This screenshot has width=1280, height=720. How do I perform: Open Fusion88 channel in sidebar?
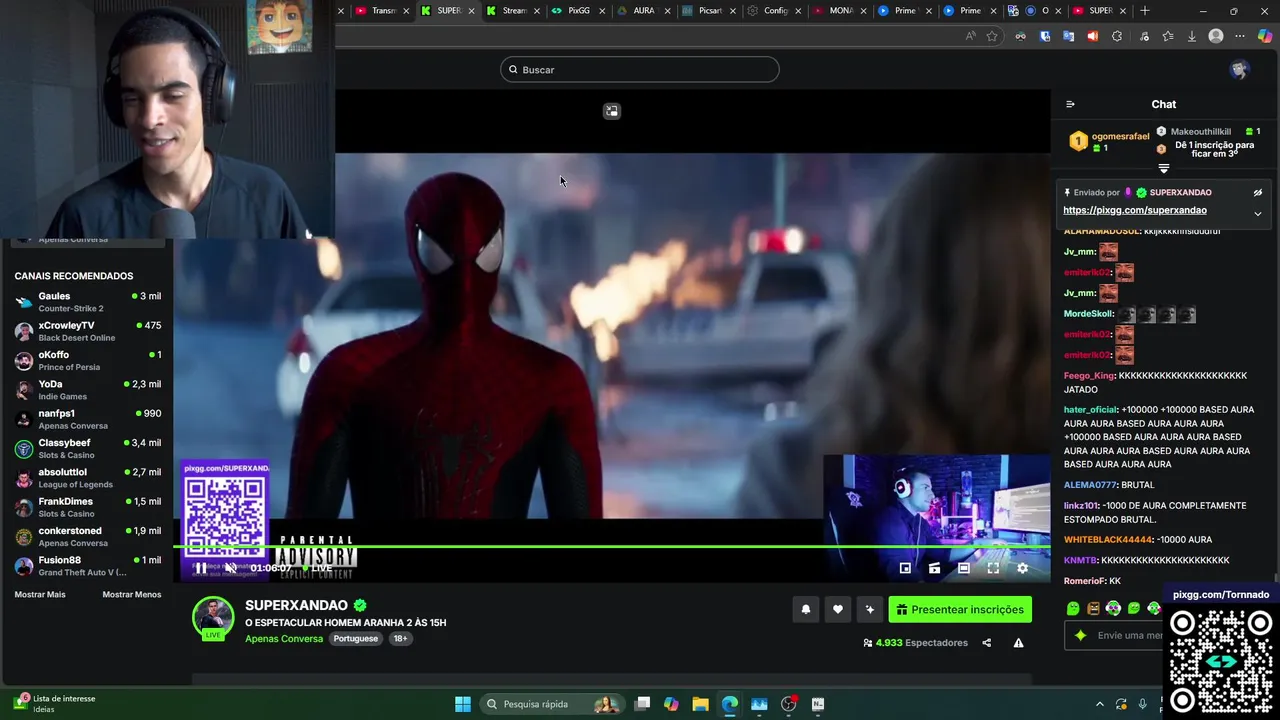(88, 565)
